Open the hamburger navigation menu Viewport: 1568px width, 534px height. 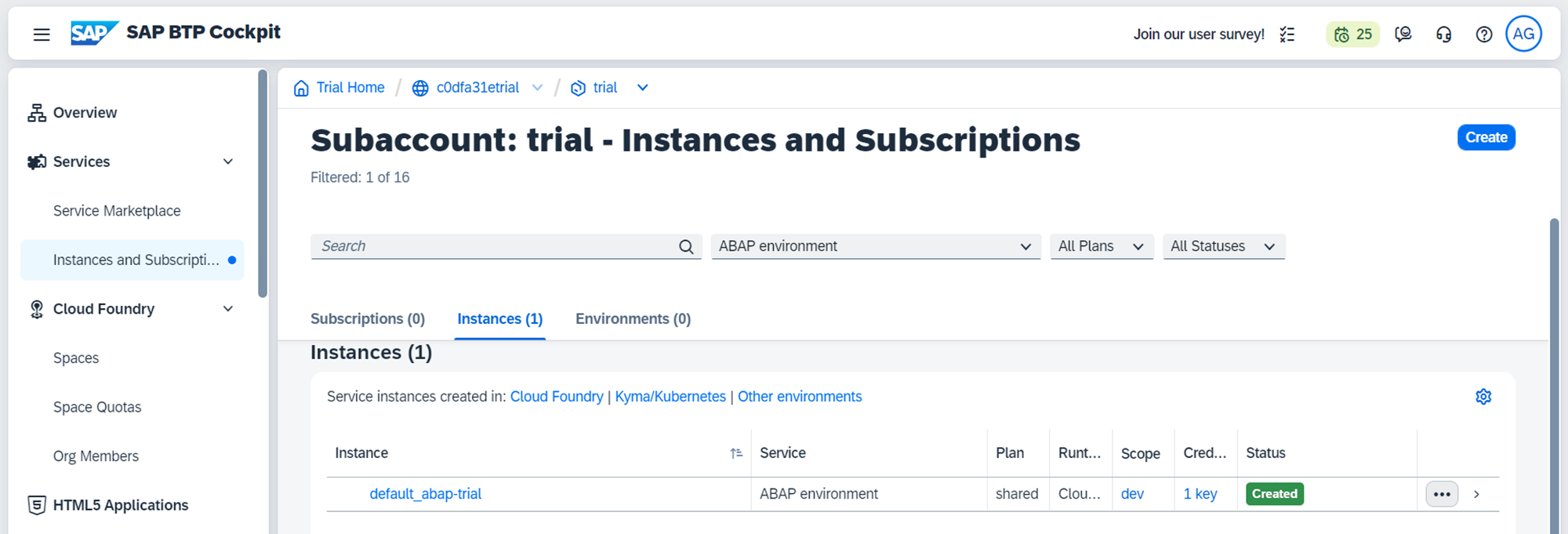click(x=42, y=34)
